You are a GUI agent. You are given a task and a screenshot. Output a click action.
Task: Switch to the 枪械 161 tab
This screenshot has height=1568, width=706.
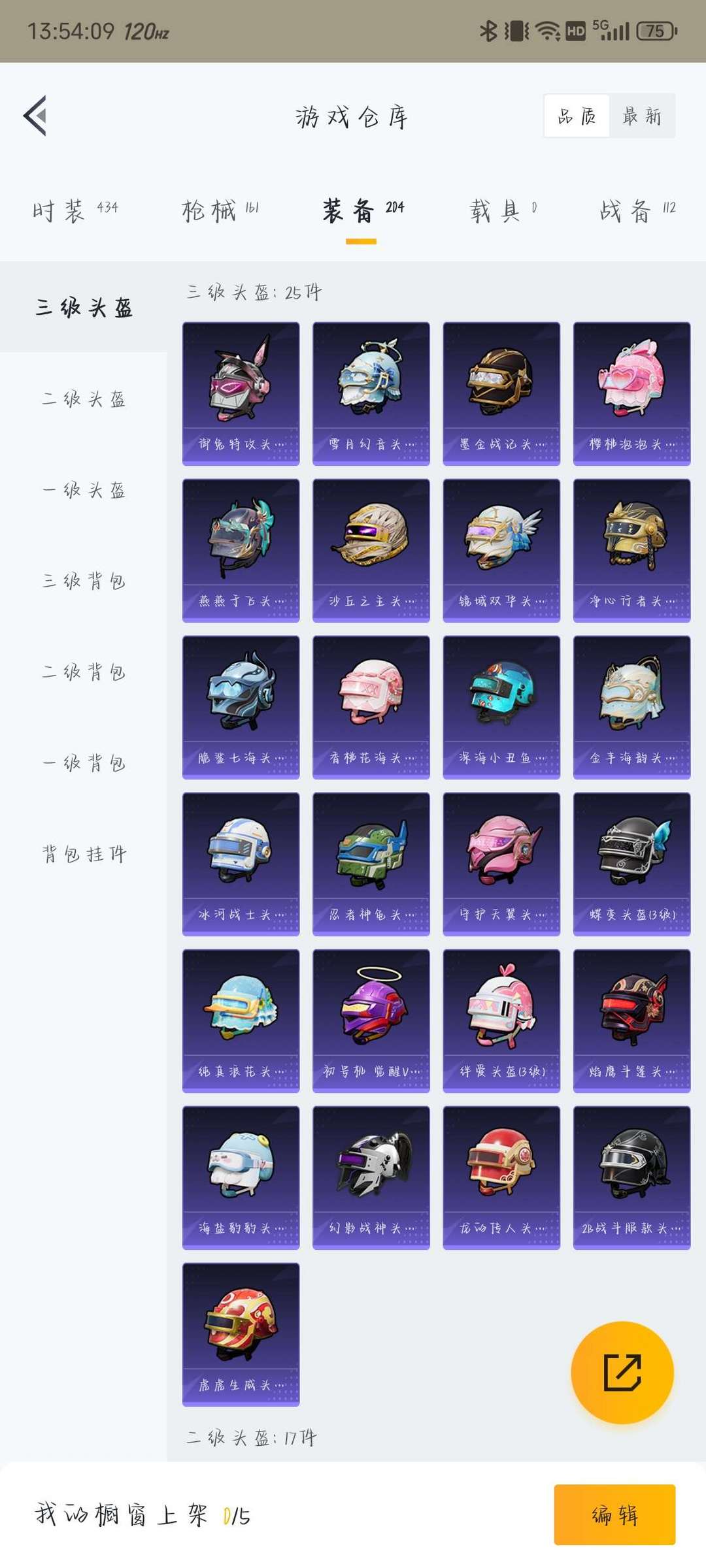tap(220, 210)
